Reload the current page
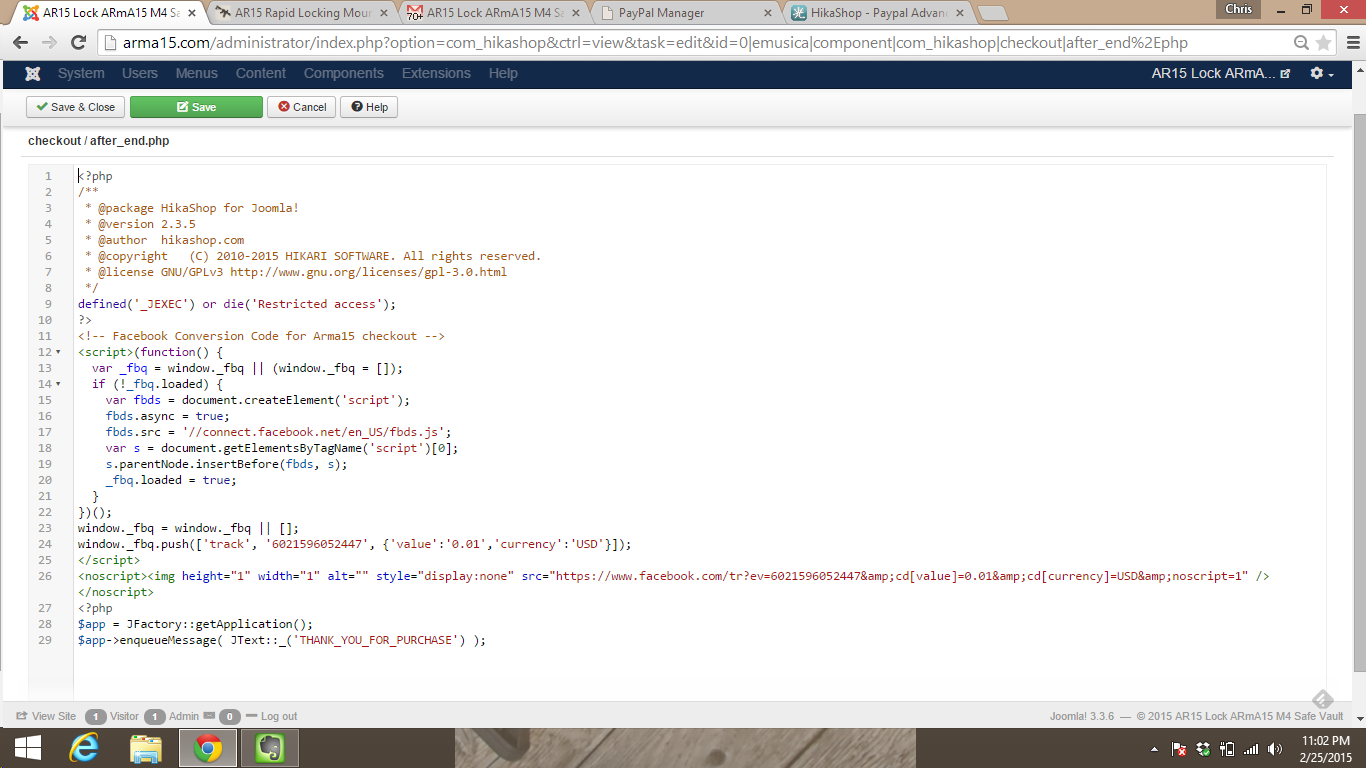 coord(79,43)
